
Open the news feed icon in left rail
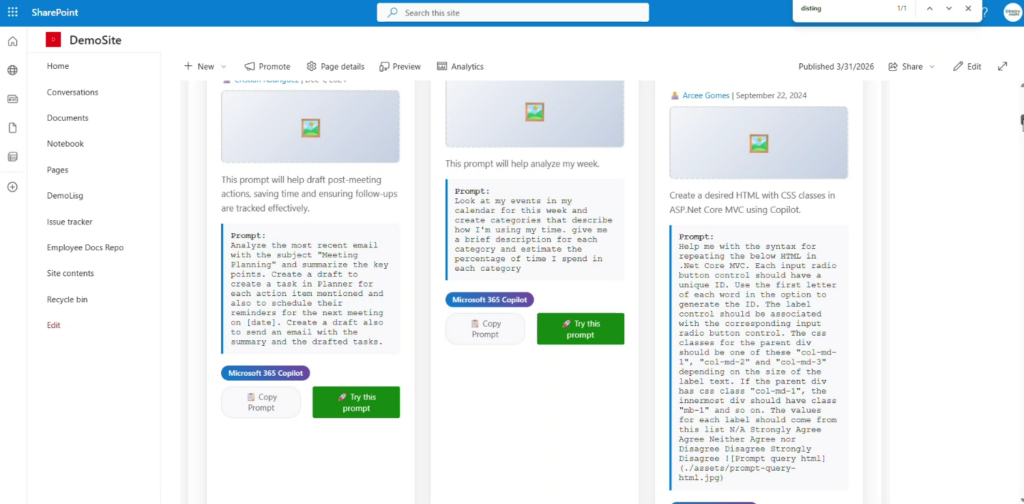(x=12, y=99)
